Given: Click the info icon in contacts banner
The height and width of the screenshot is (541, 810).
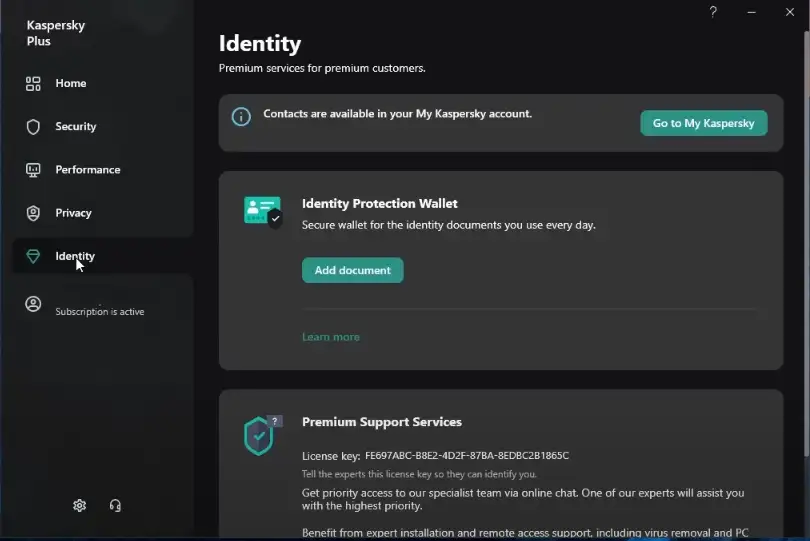Looking at the screenshot, I should [x=241, y=117].
